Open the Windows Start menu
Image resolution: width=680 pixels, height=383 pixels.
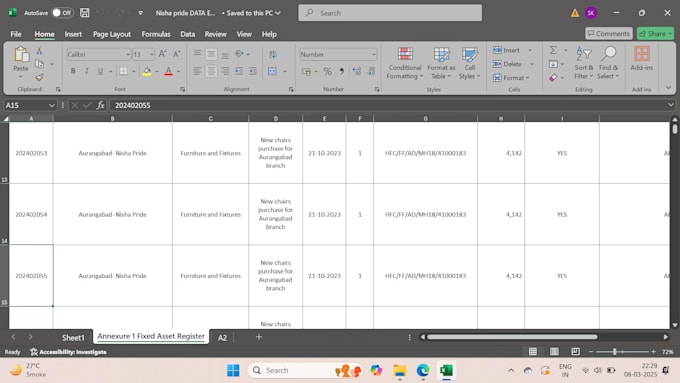(x=233, y=370)
